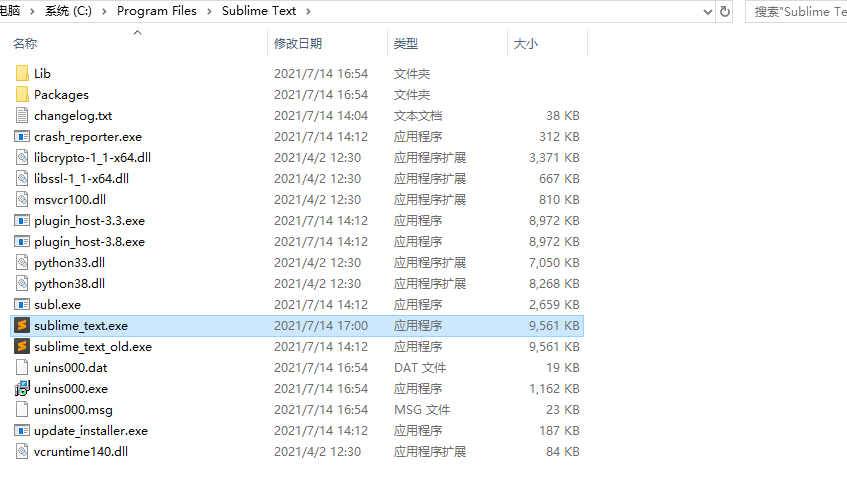Click the Lib folder icon

pos(23,74)
